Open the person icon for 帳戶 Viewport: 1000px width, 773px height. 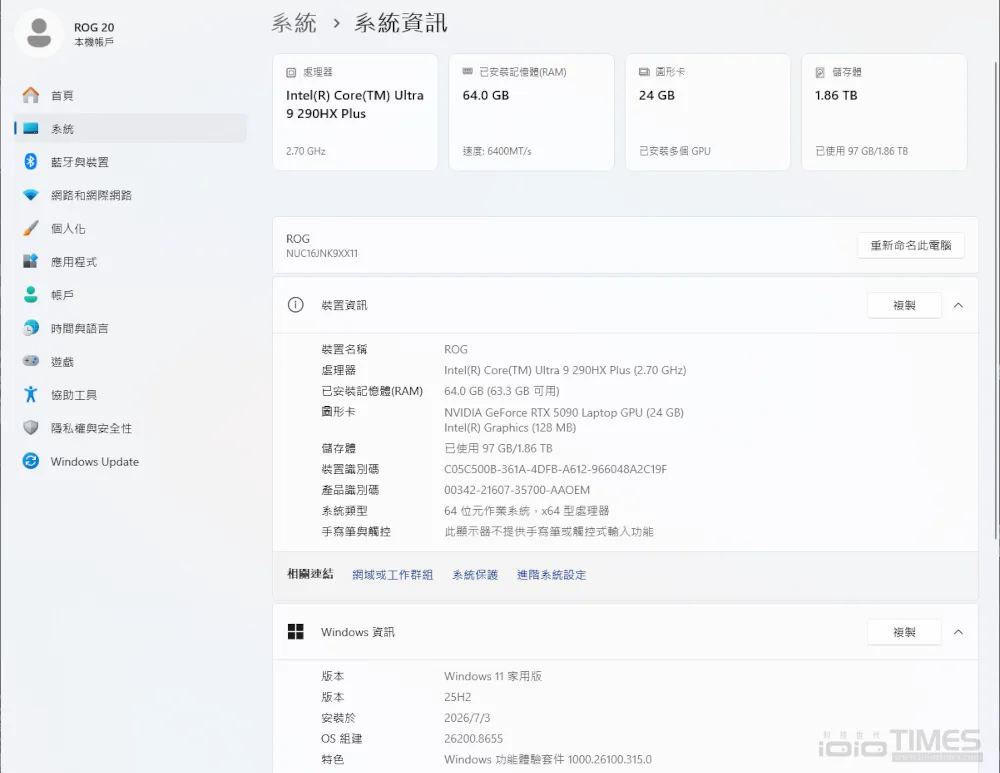[31, 295]
